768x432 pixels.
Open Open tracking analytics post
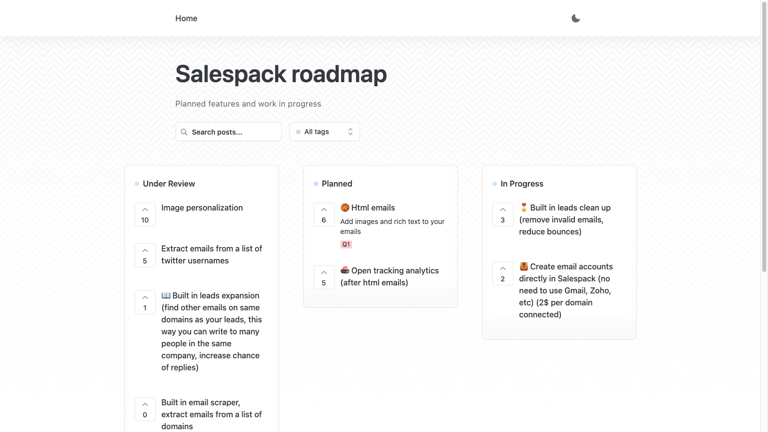(x=389, y=277)
